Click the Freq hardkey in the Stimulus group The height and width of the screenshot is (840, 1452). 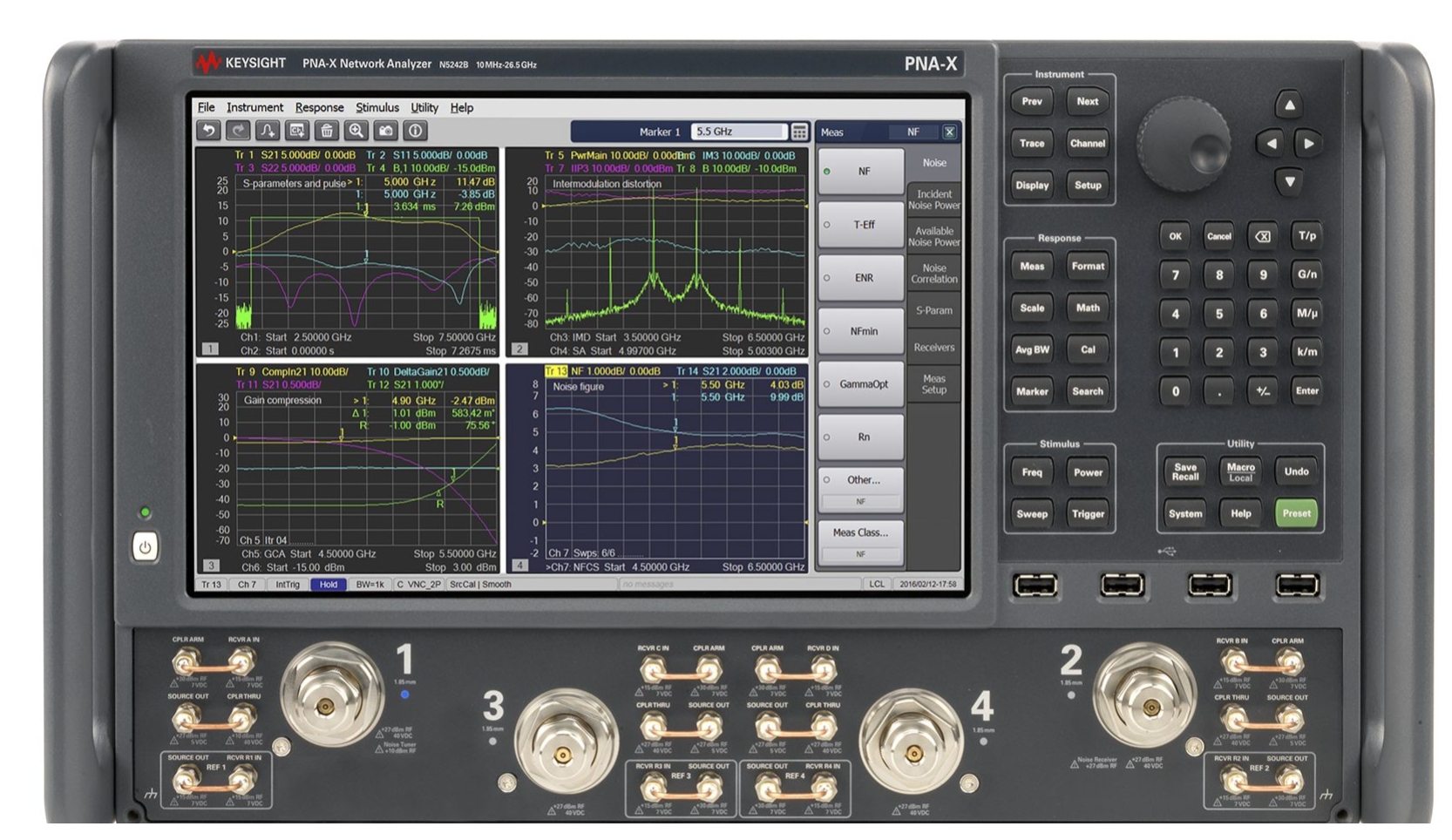coord(1032,472)
